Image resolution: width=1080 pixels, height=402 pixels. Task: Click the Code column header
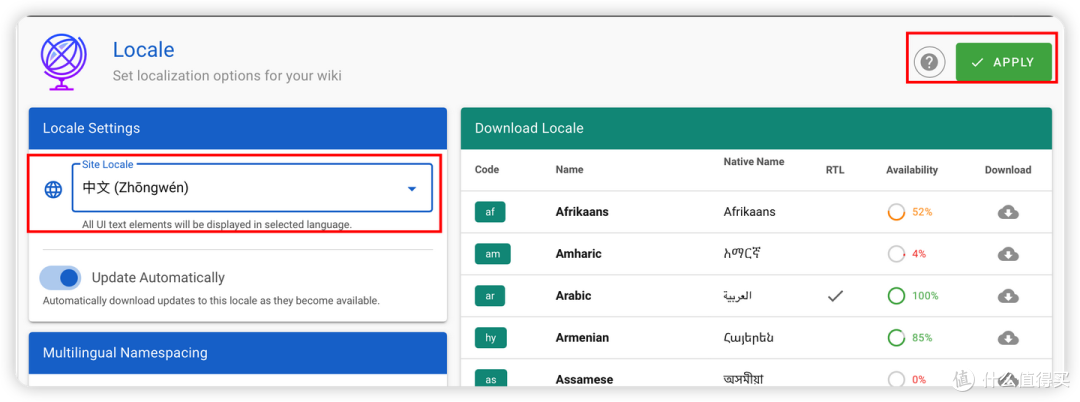coord(487,170)
